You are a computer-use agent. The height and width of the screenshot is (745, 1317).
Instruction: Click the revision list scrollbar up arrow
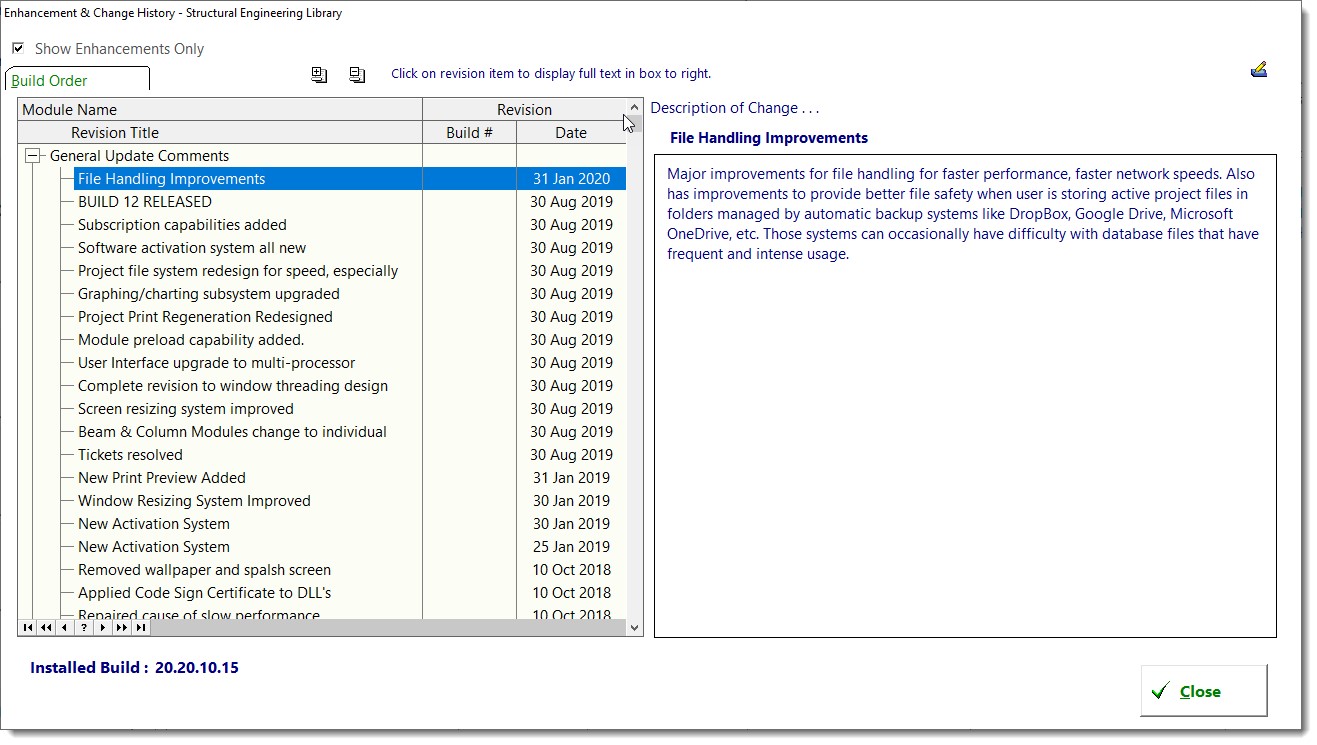coord(634,105)
